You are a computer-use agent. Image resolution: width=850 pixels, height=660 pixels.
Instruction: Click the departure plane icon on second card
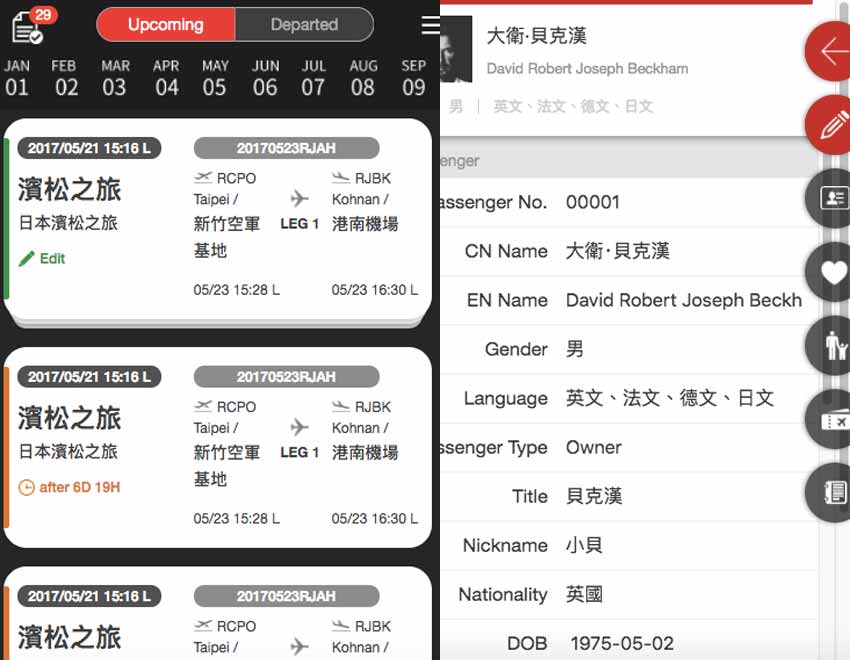coord(203,406)
